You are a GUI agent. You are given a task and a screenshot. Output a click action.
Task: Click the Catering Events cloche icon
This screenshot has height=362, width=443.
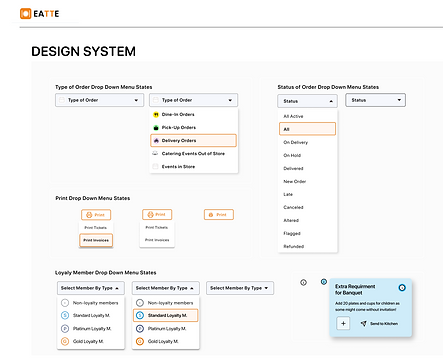[x=155, y=153]
